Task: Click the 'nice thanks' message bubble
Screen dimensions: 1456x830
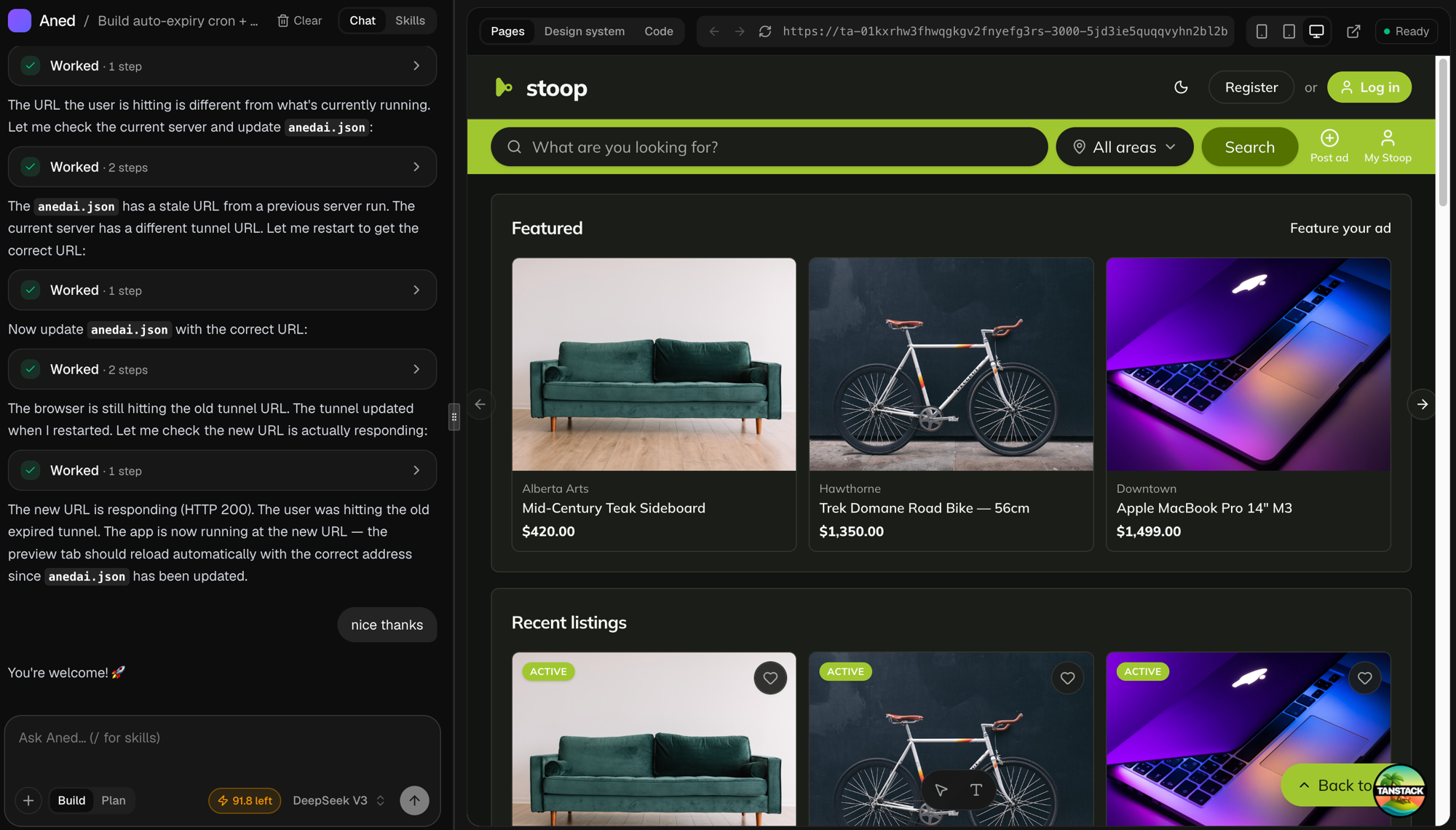Action: click(x=387, y=625)
